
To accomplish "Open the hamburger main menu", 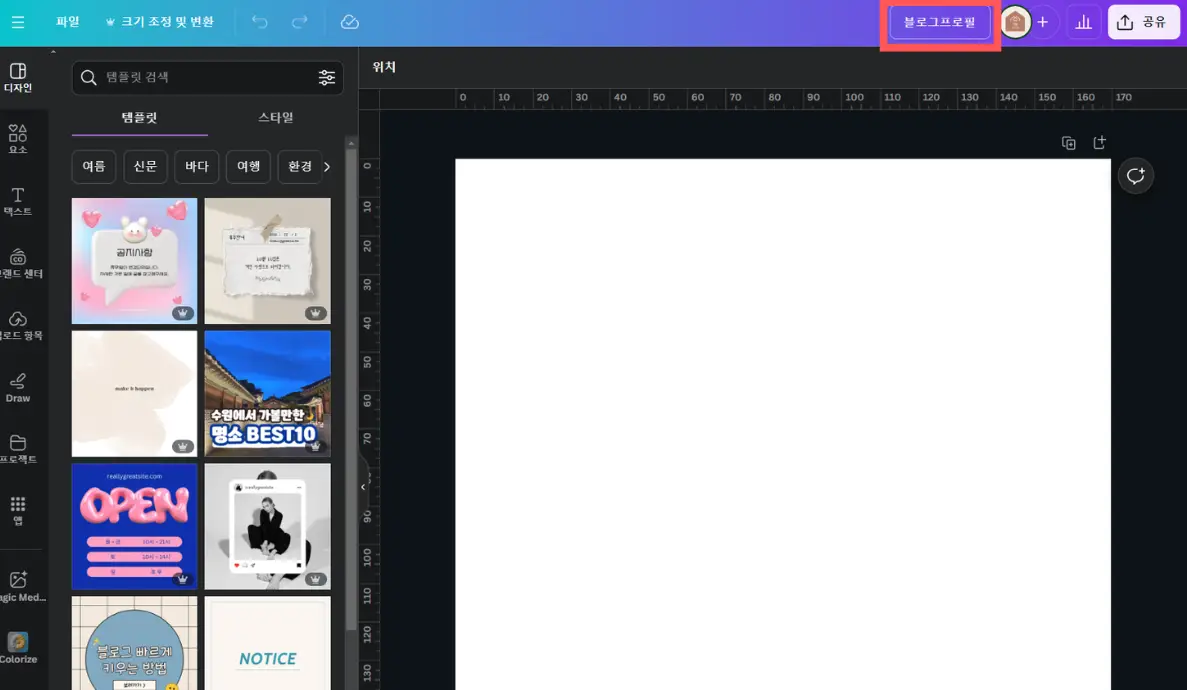I will coord(18,22).
